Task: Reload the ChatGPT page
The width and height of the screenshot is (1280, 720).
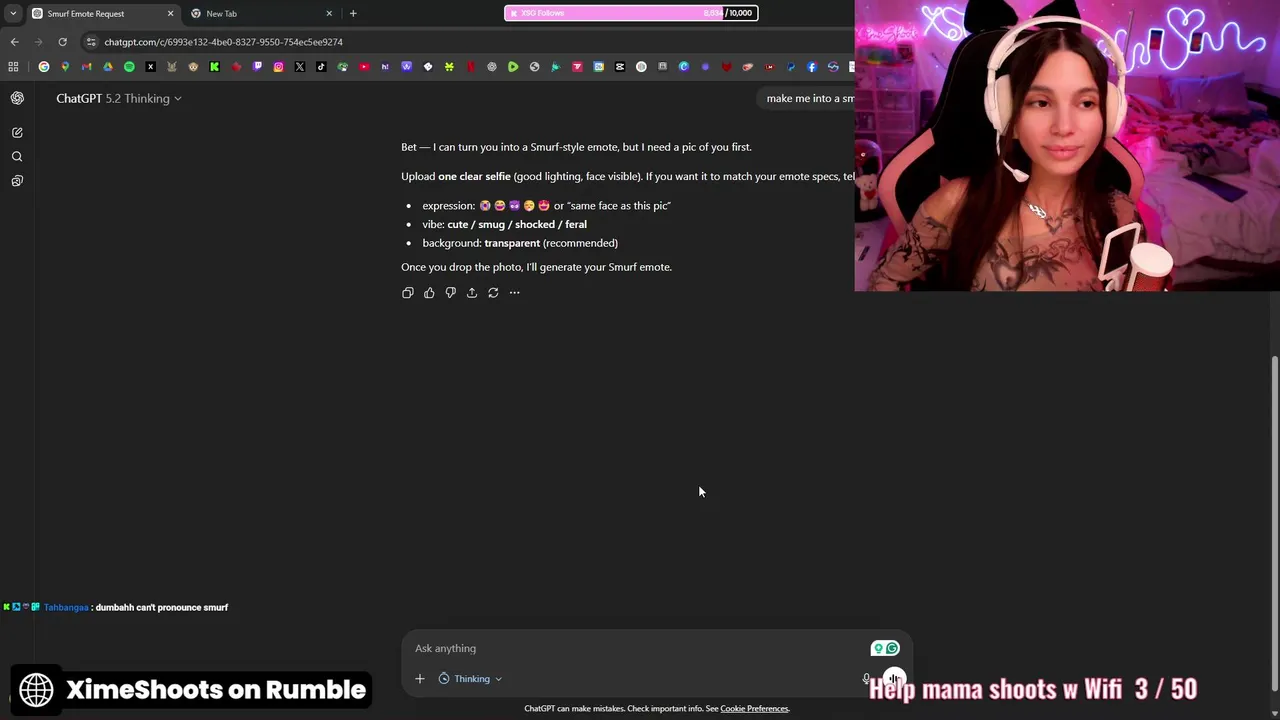Action: pyautogui.click(x=62, y=42)
